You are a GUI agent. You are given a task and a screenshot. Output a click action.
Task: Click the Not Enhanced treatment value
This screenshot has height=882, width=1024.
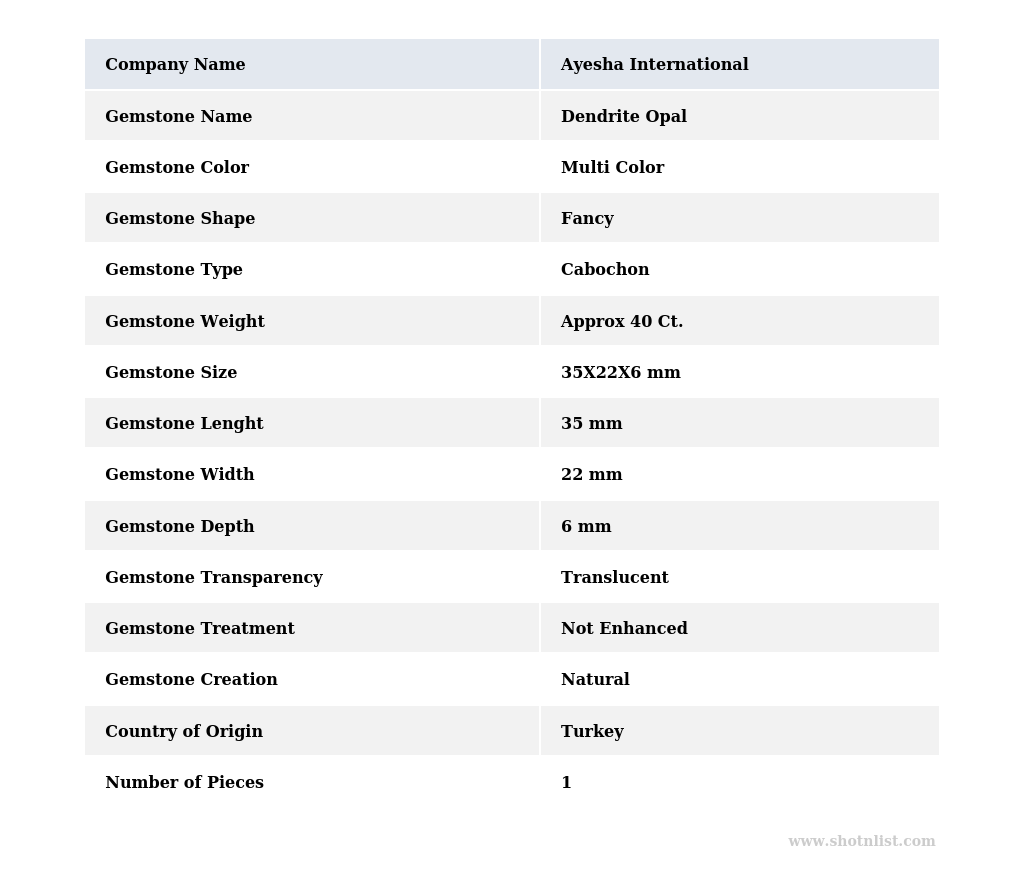point(624,629)
